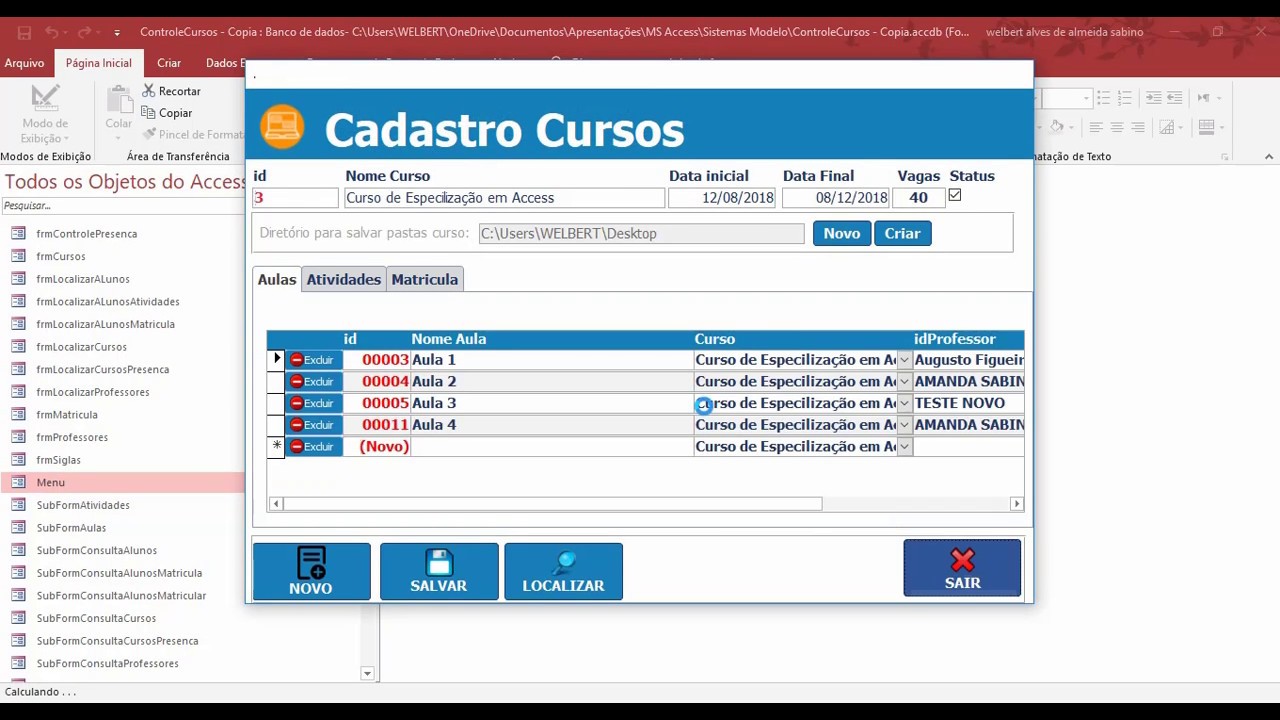The width and height of the screenshot is (1280, 720).
Task: Click navigation pane scroll down arrow
Action: [367, 674]
